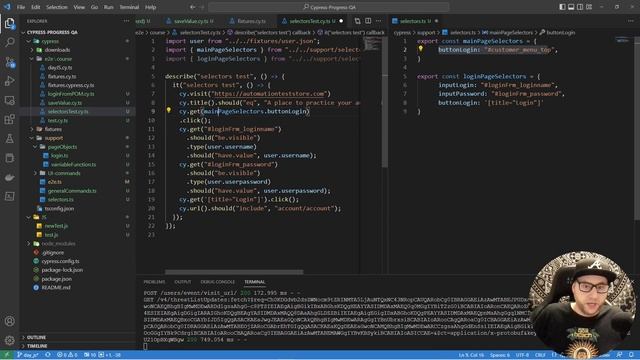Switch to the OUTPUT panel tab

coord(182,282)
